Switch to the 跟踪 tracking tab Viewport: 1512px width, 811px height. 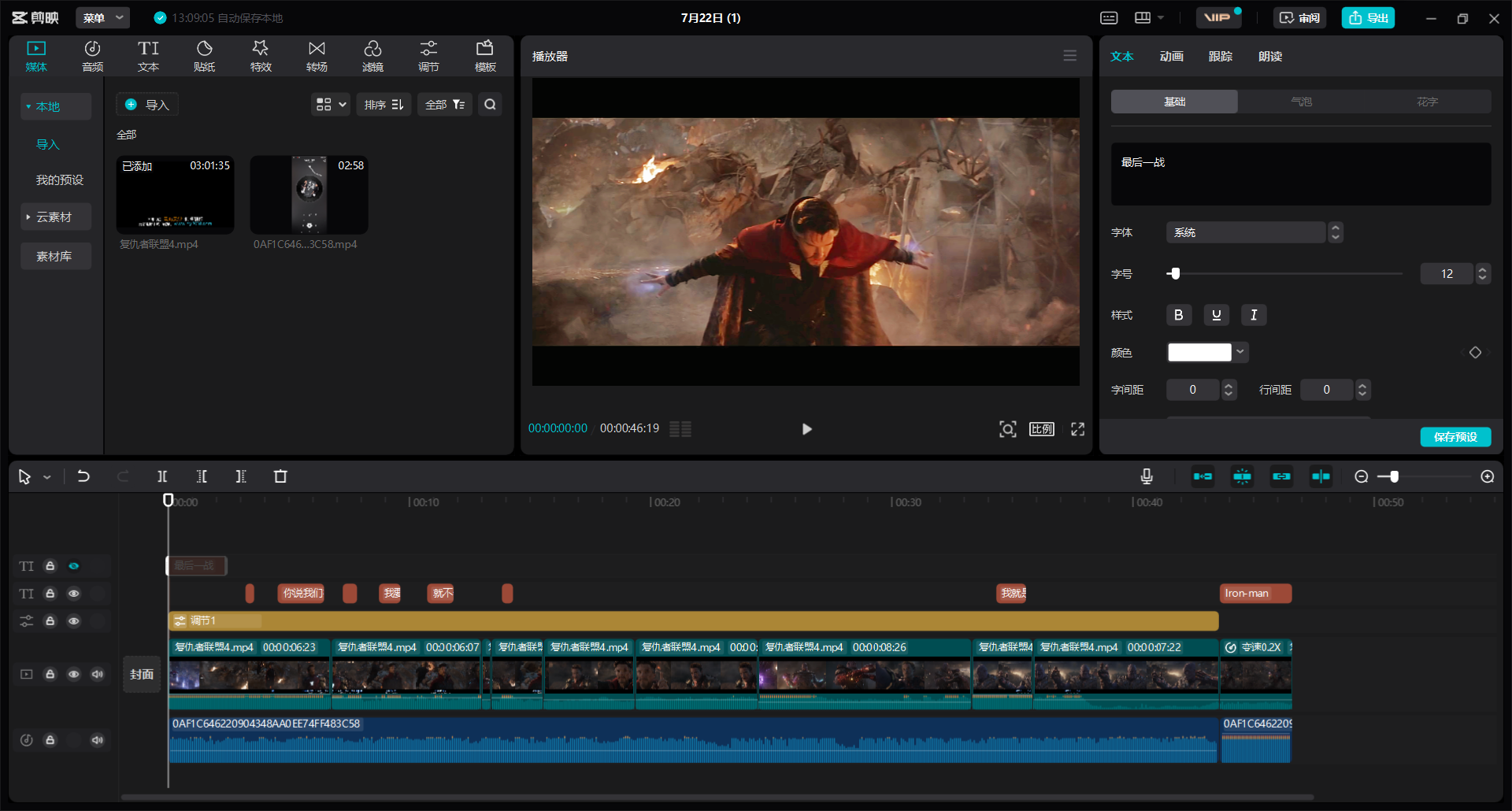point(1221,57)
